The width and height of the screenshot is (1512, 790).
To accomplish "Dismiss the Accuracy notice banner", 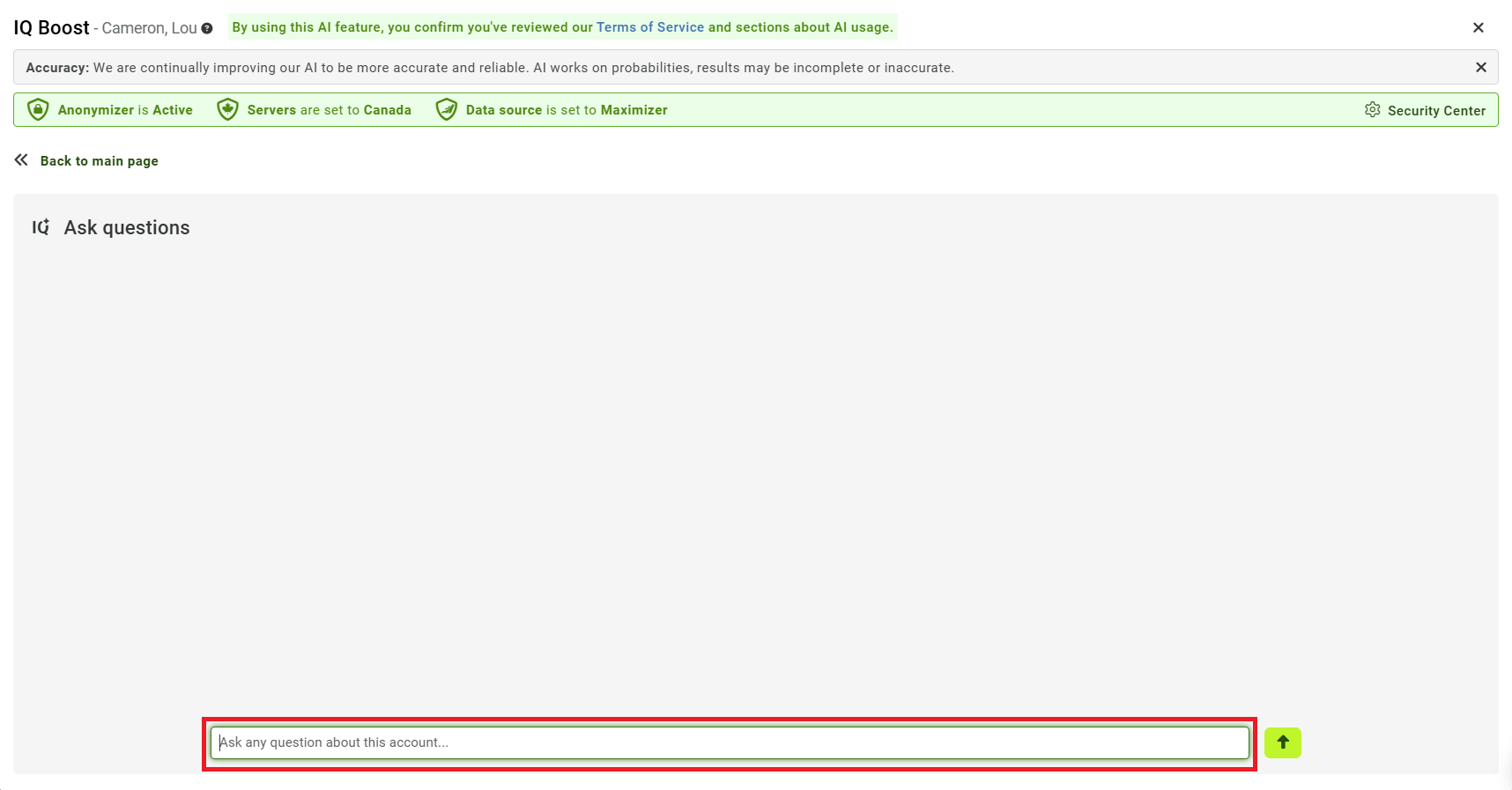I will 1480,68.
